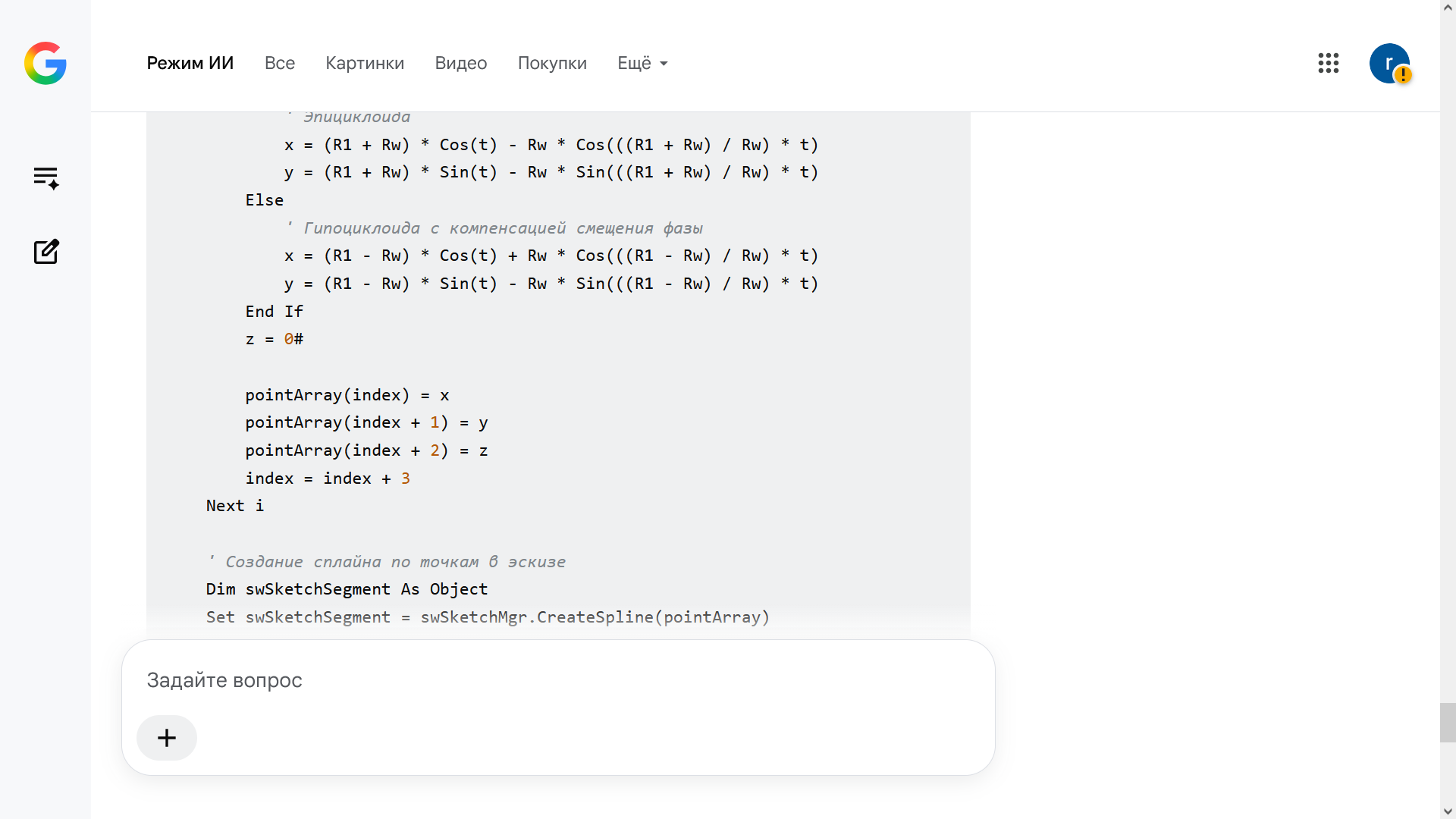Open the account profile avatar
The height and width of the screenshot is (819, 1456).
coord(1389,63)
